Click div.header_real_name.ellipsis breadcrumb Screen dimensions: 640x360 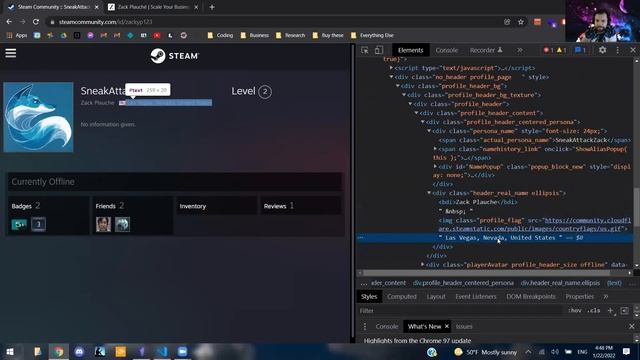[x=560, y=283]
